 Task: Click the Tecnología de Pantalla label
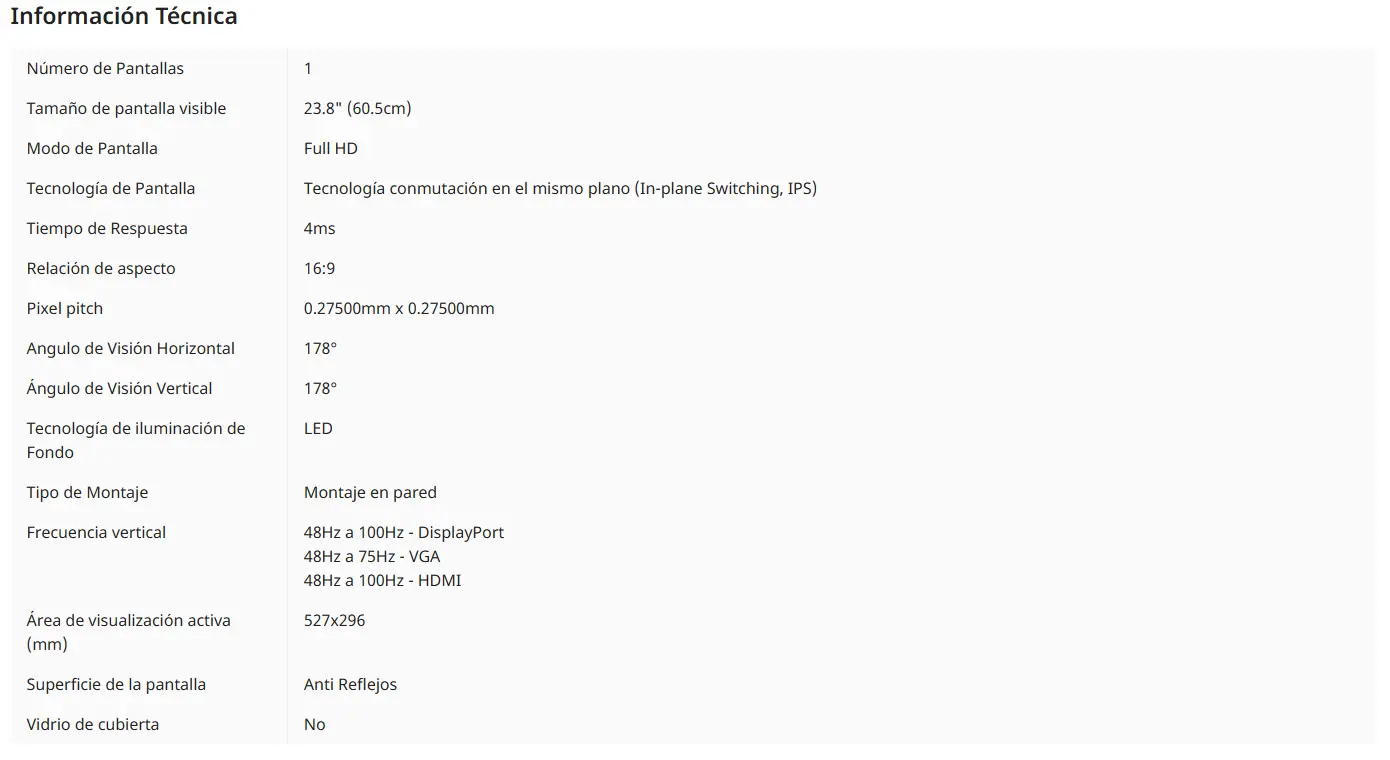111,188
